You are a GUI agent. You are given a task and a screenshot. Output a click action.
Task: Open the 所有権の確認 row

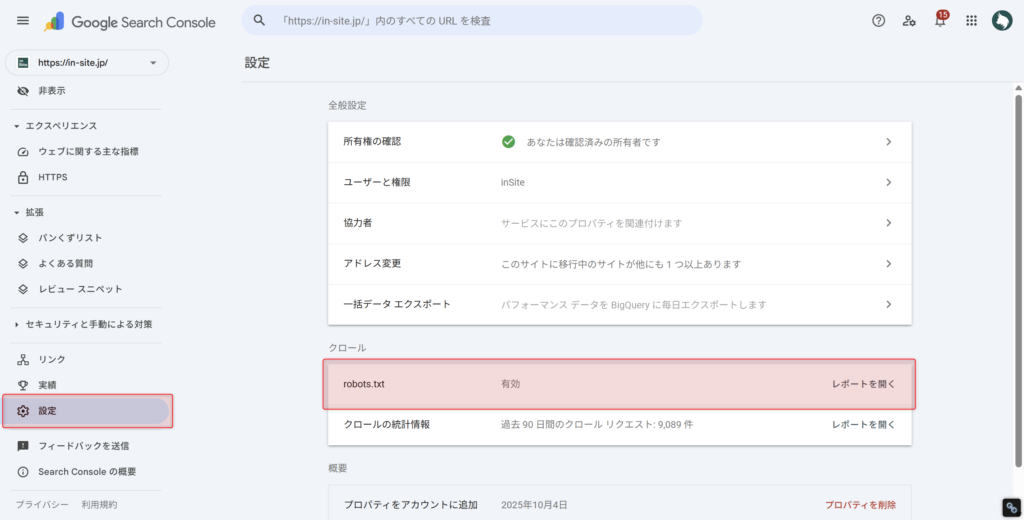[620, 142]
